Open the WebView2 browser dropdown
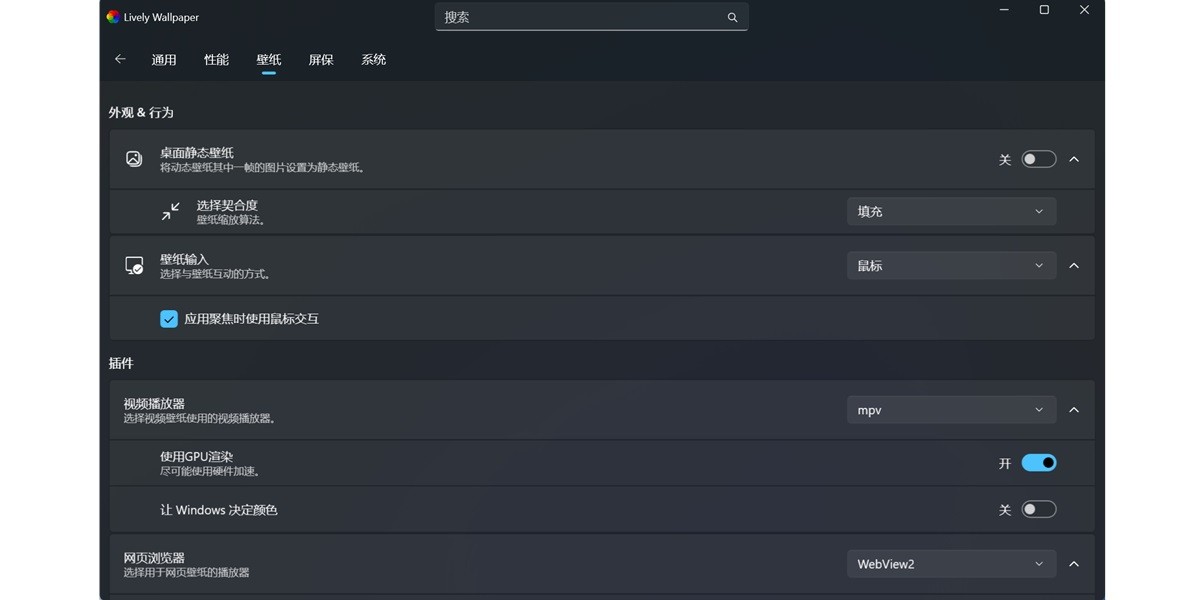Viewport: 1200px width, 600px height. coord(950,564)
